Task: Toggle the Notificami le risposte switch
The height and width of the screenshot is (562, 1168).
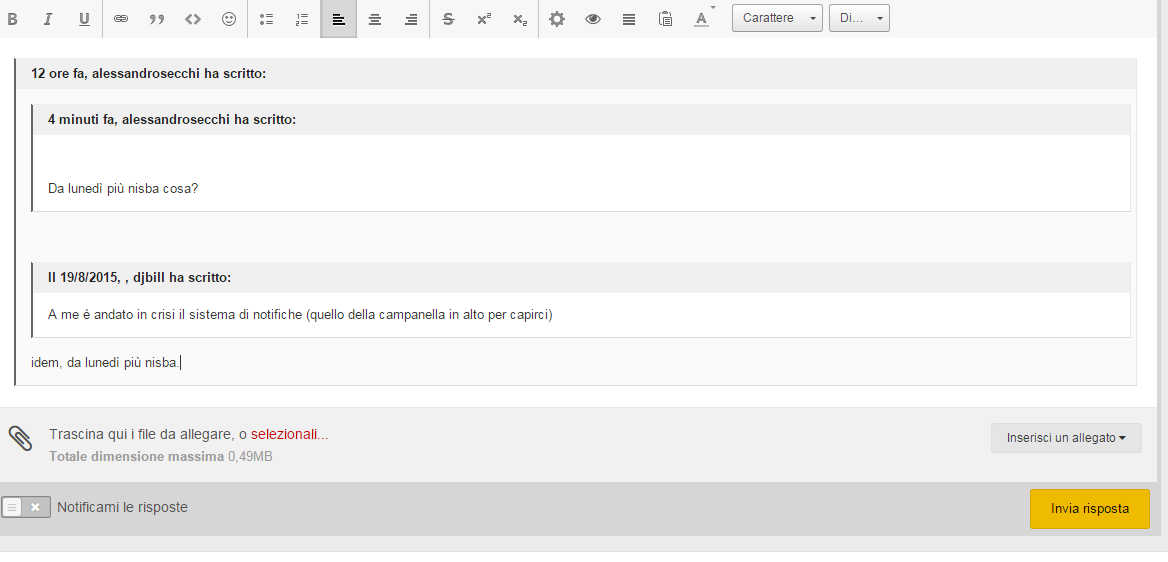Action: [26, 507]
